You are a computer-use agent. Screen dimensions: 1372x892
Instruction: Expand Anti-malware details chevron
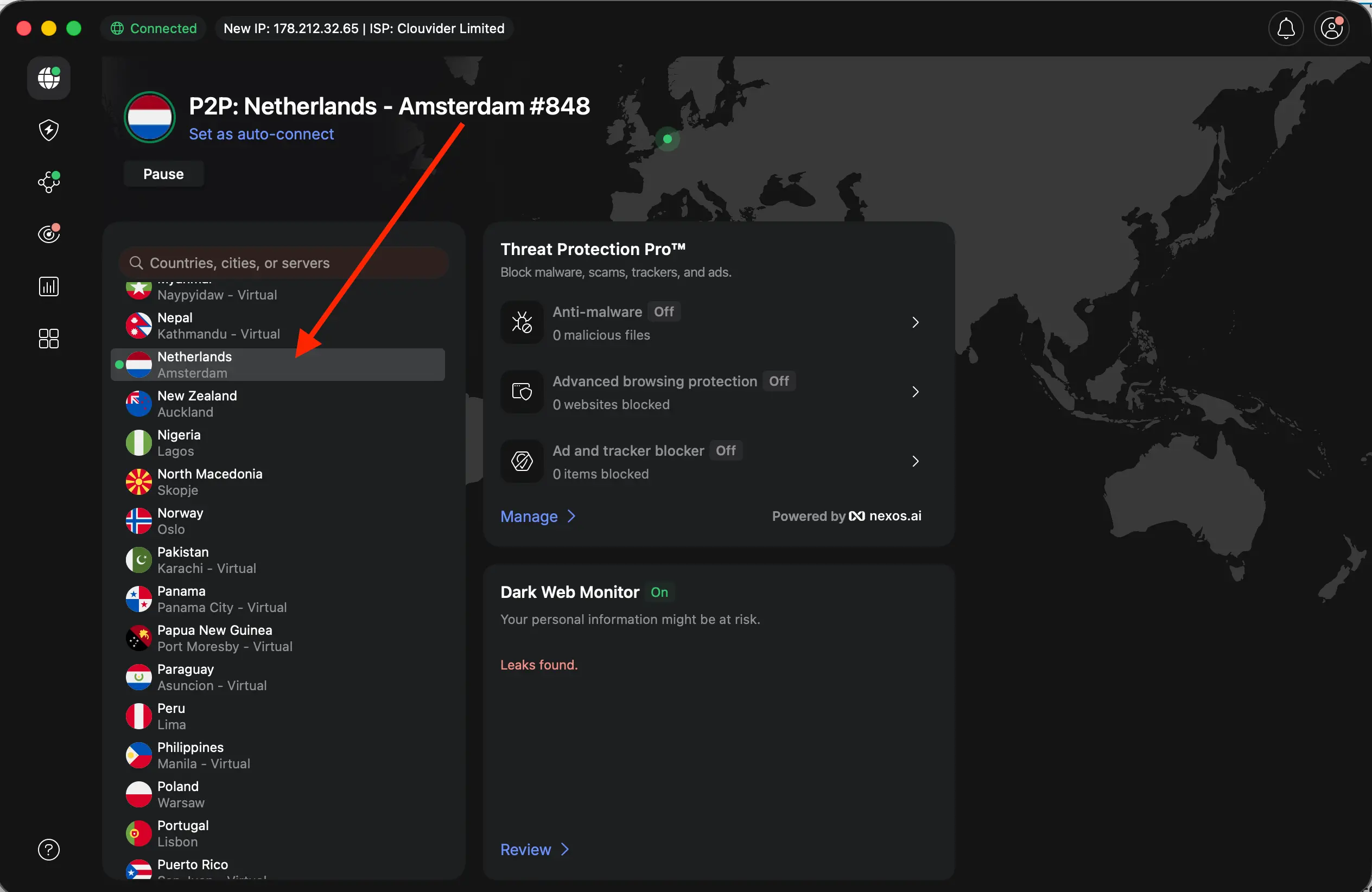point(915,322)
